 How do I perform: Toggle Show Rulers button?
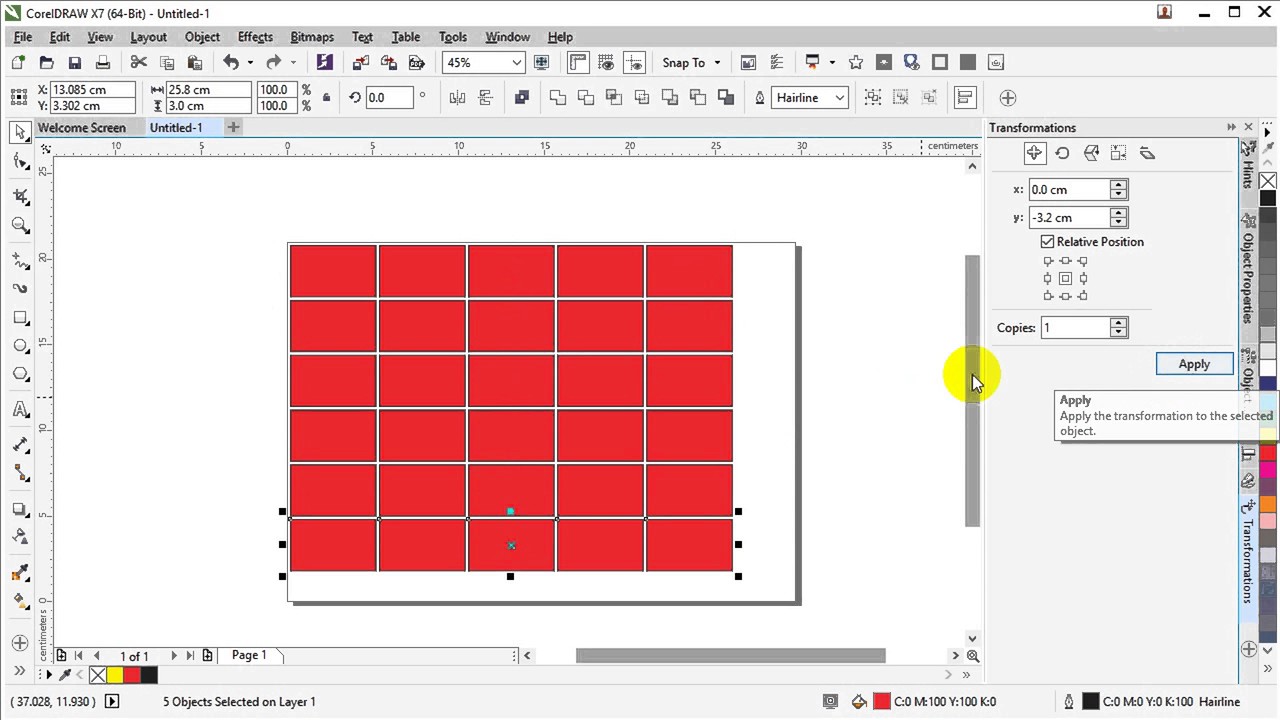(578, 62)
